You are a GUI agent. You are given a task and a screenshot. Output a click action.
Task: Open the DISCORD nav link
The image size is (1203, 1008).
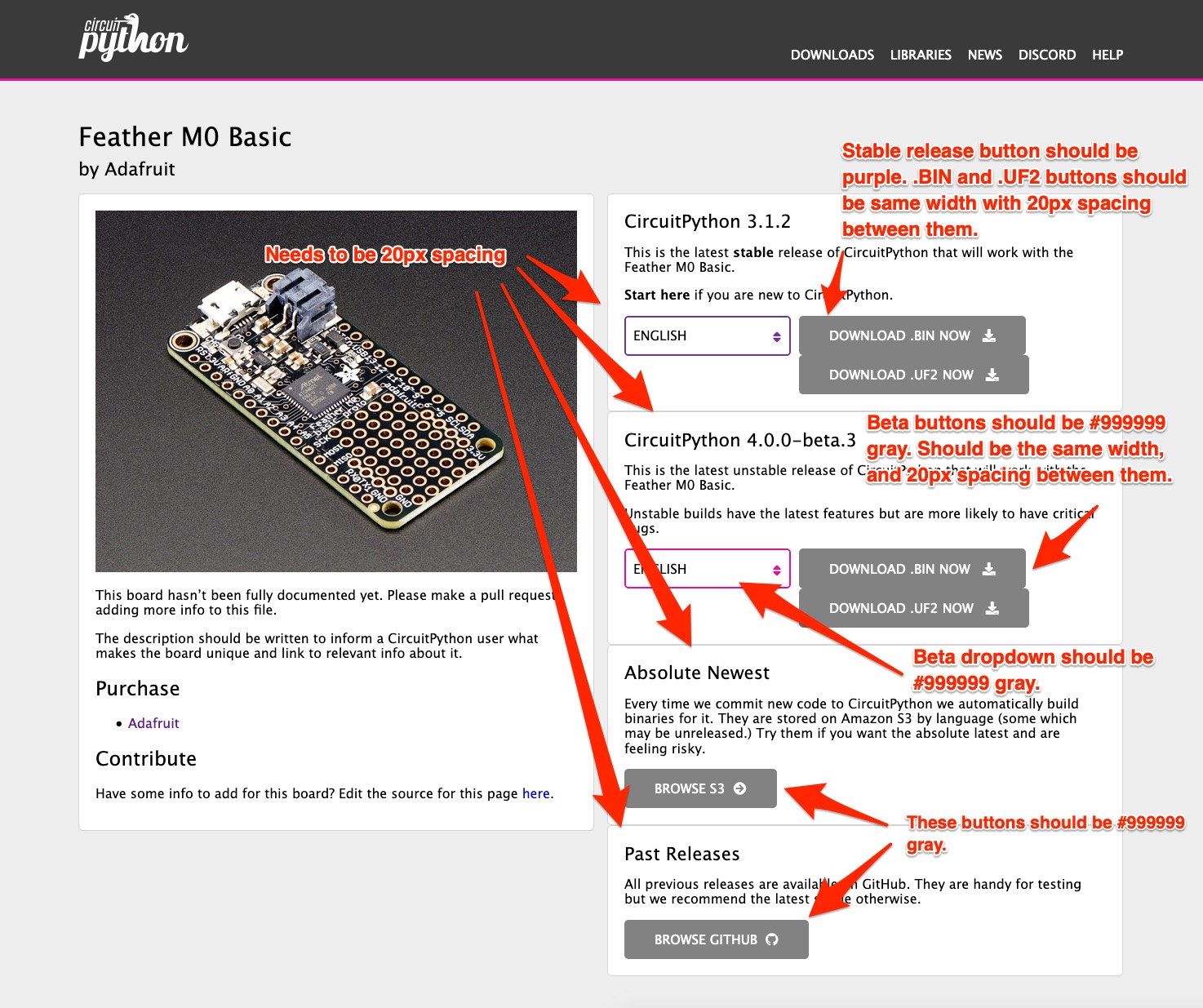[1046, 55]
